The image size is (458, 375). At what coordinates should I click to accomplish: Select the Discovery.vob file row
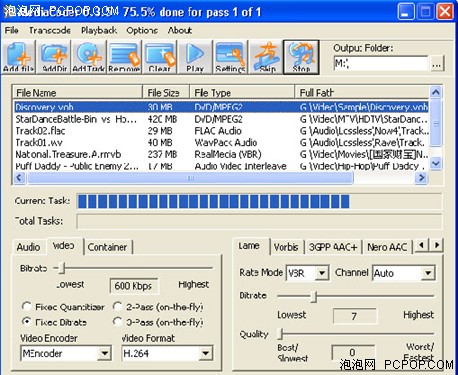pos(221,107)
